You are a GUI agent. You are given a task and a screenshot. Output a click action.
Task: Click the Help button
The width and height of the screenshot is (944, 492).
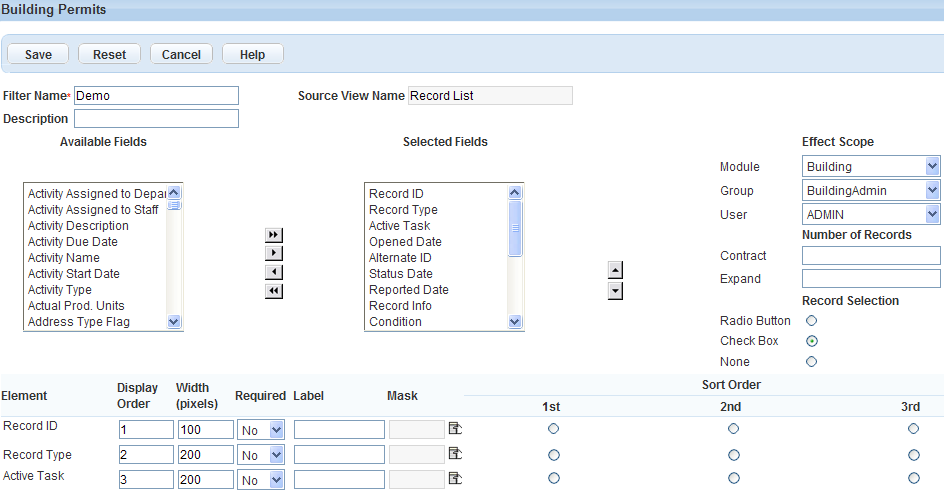[x=252, y=54]
